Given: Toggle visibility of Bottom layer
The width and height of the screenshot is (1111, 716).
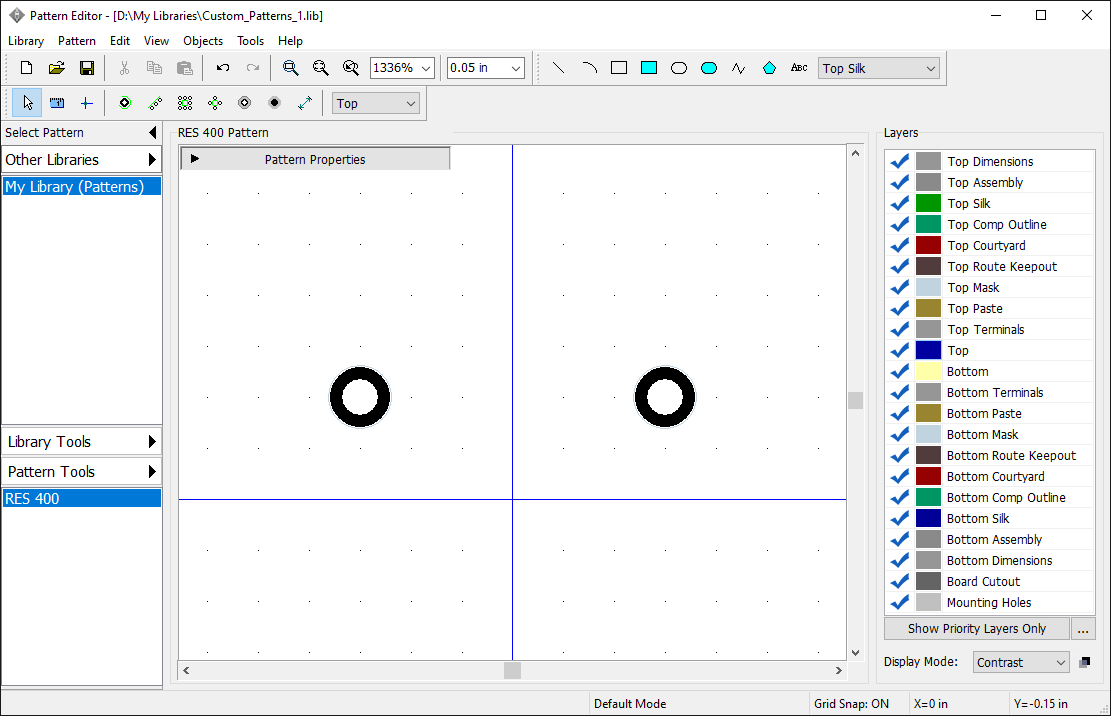Looking at the screenshot, I should point(900,372).
